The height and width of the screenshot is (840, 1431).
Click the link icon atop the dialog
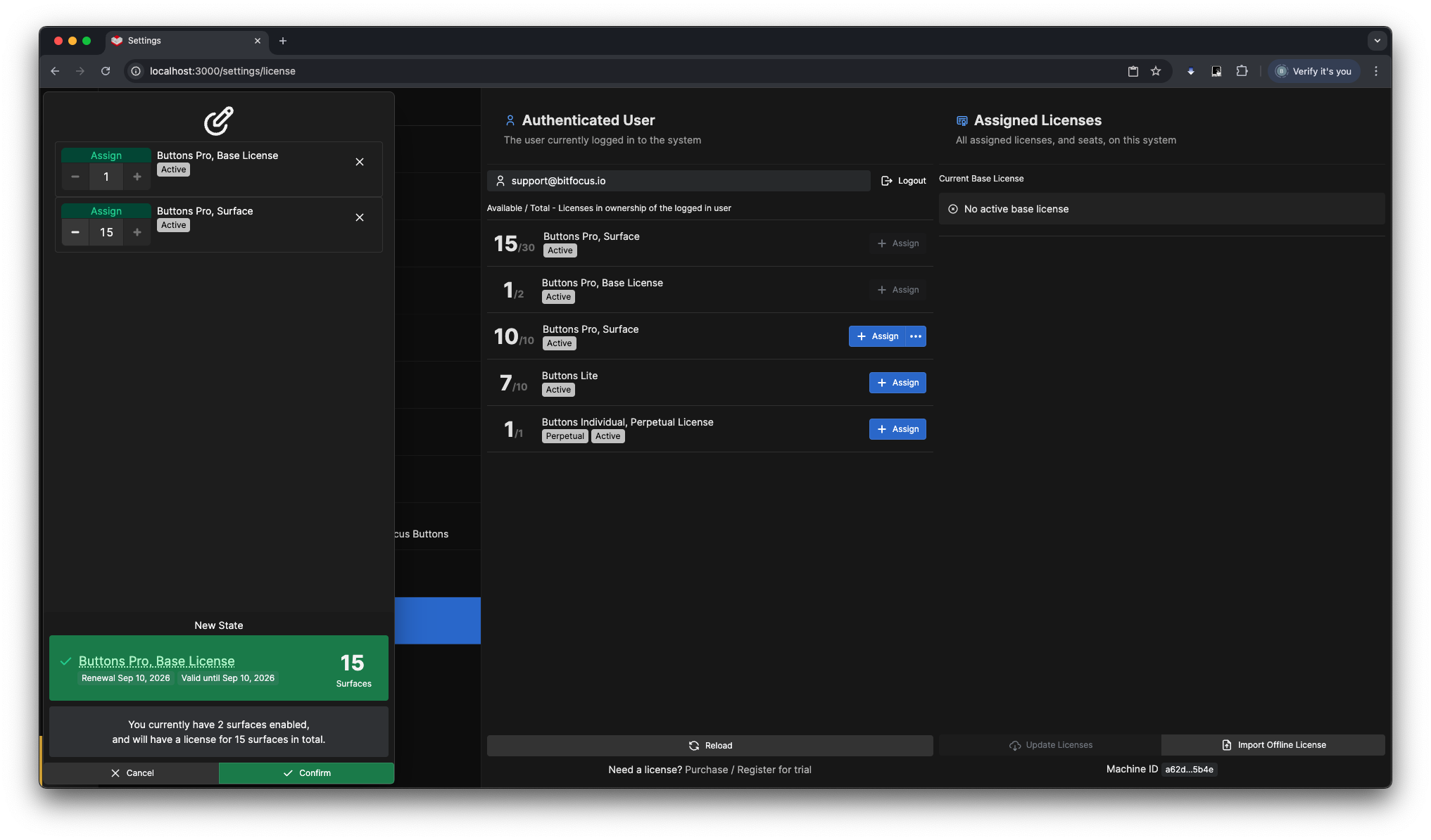tap(219, 120)
